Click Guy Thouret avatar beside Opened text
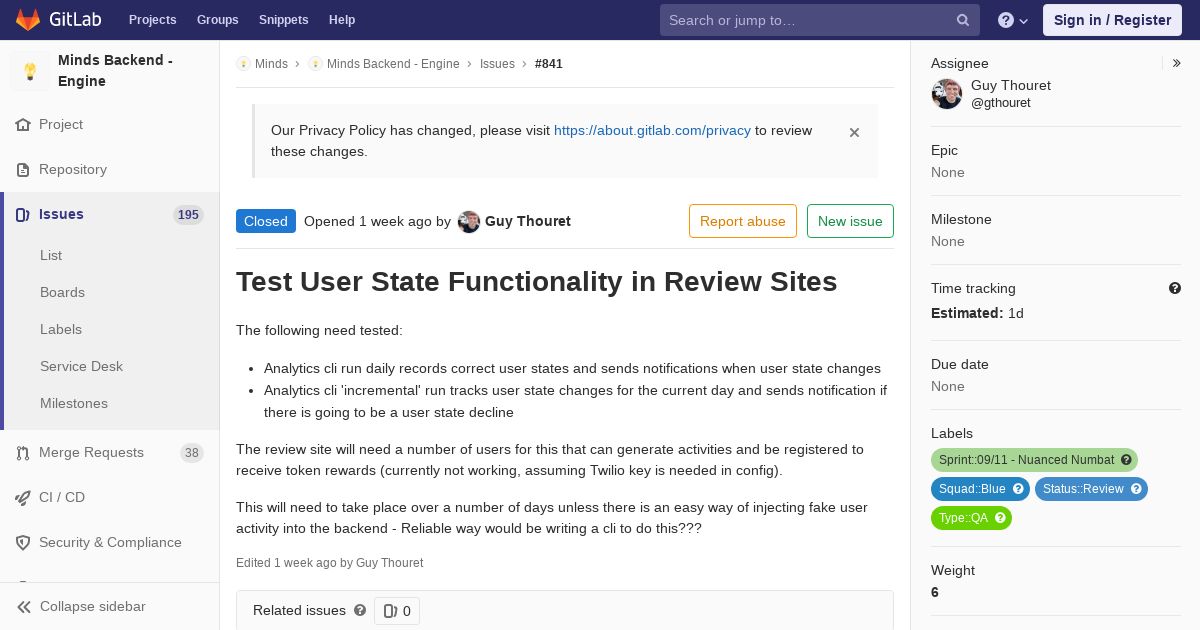Image resolution: width=1200 pixels, height=630 pixels. 469,222
